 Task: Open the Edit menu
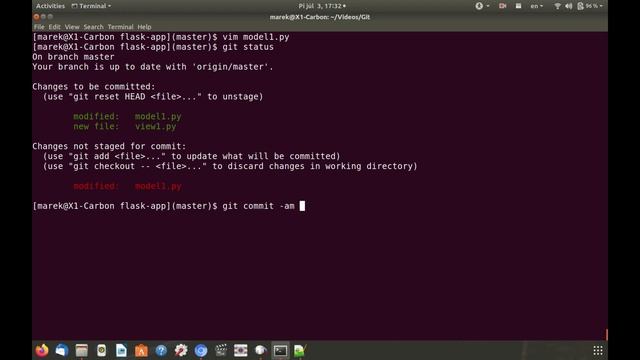point(54,27)
